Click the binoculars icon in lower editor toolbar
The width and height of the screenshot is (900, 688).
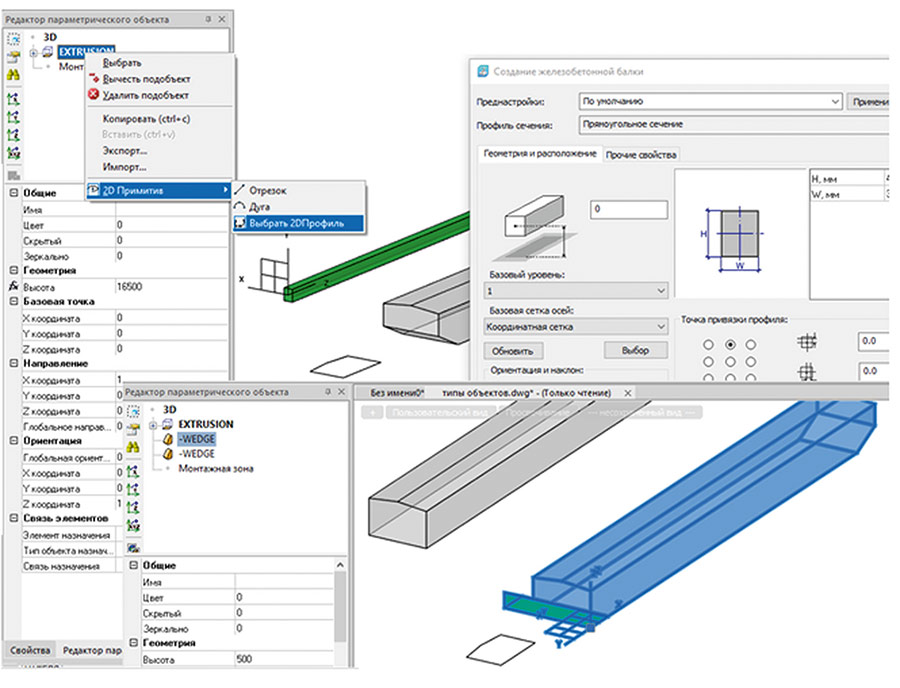[x=132, y=446]
